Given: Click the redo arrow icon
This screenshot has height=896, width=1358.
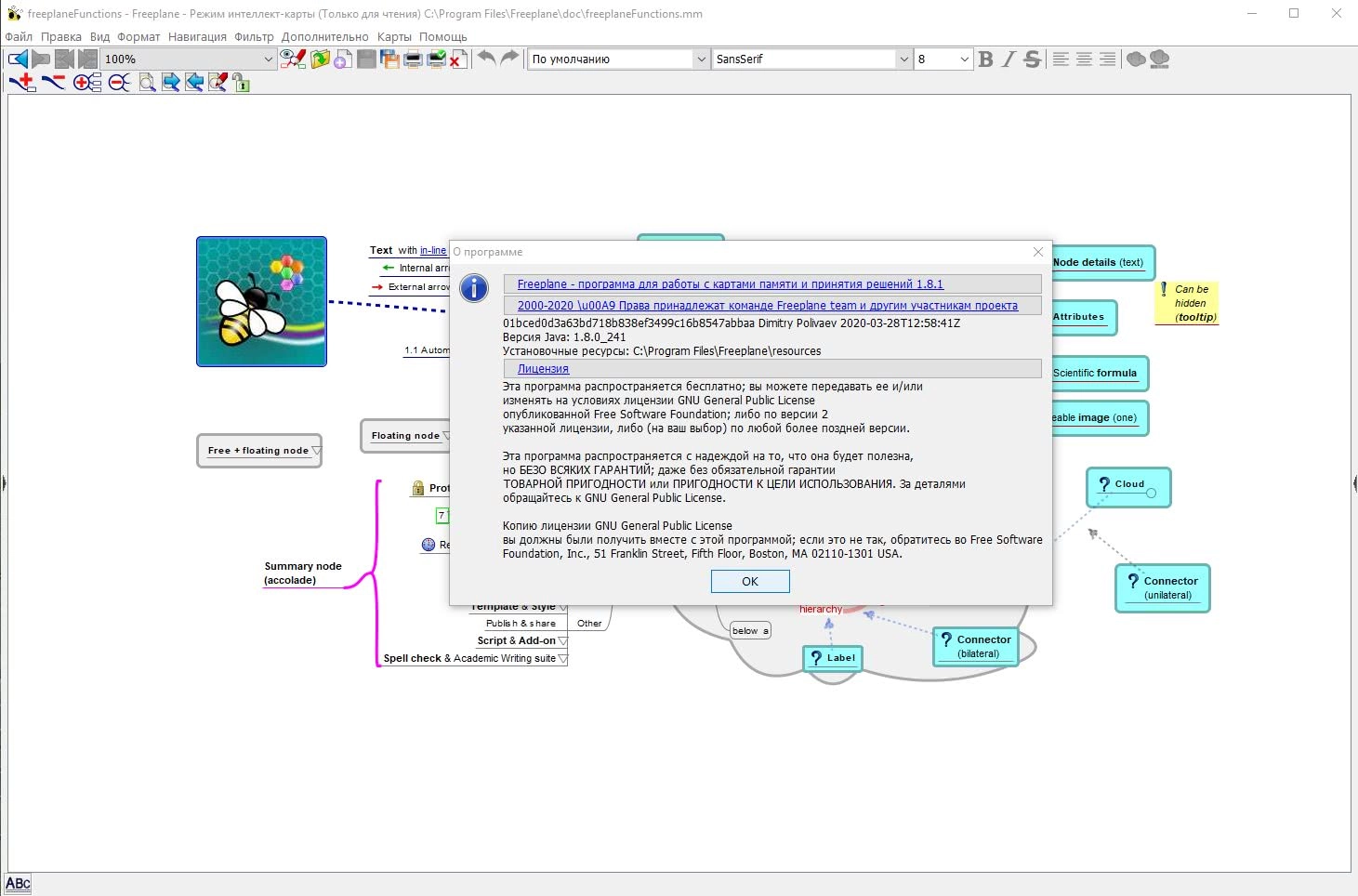Looking at the screenshot, I should pos(509,58).
